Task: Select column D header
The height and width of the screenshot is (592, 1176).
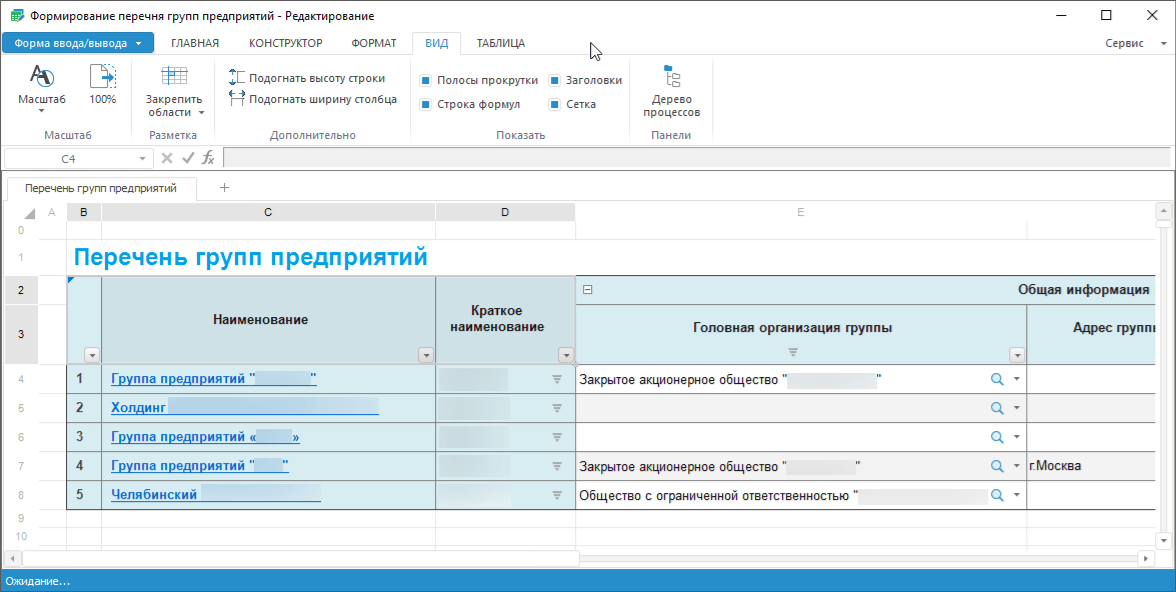Action: 505,212
